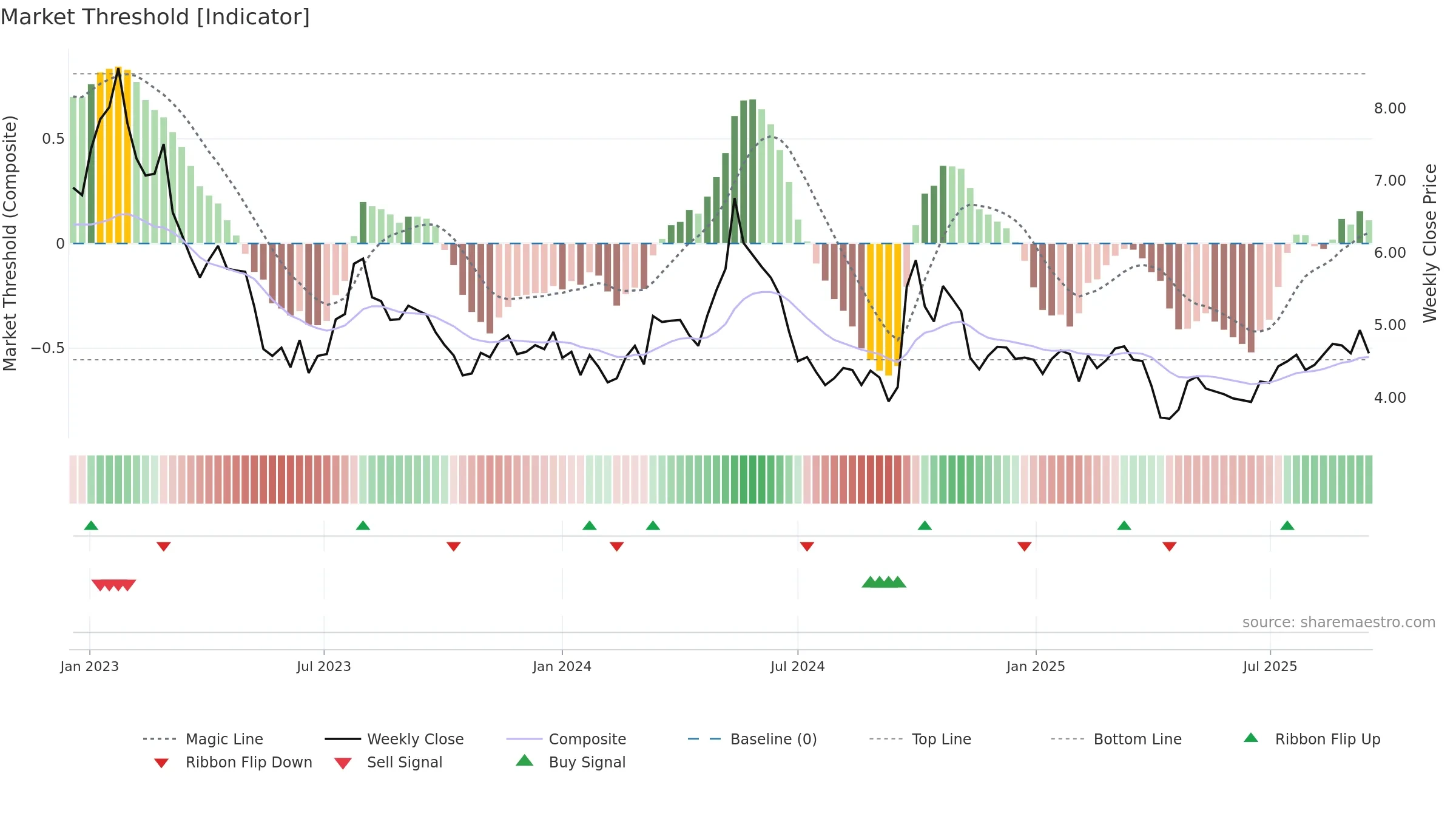The height and width of the screenshot is (819, 1456).
Task: Click the Market Threshold (Composite) axis title
Action: [x=10, y=243]
